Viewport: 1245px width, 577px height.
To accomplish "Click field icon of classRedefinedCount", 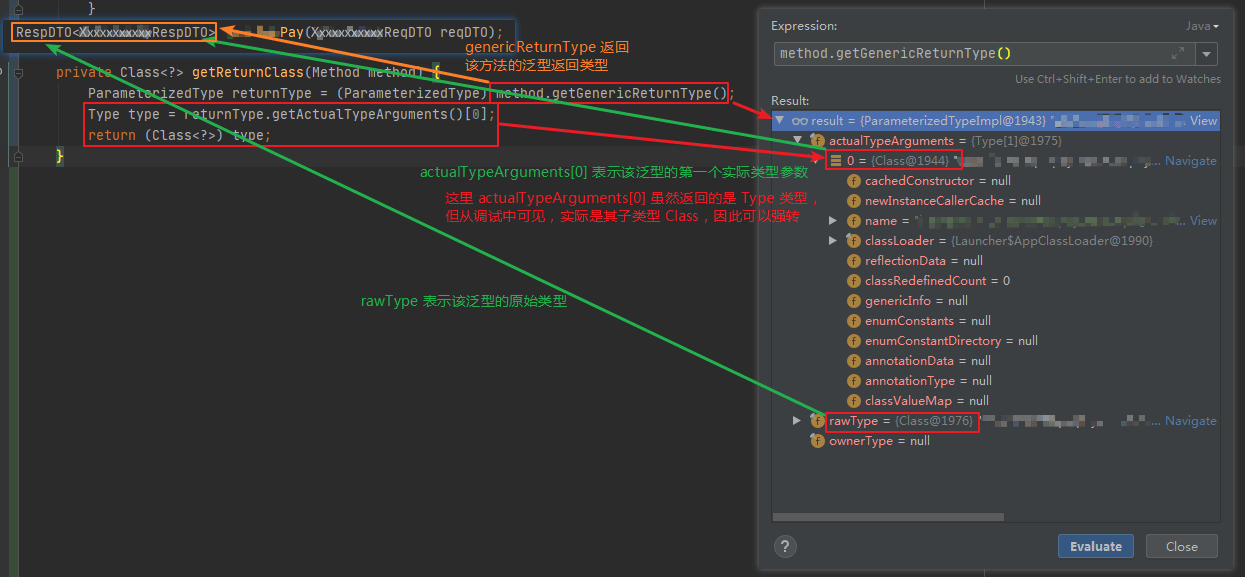I will [853, 281].
